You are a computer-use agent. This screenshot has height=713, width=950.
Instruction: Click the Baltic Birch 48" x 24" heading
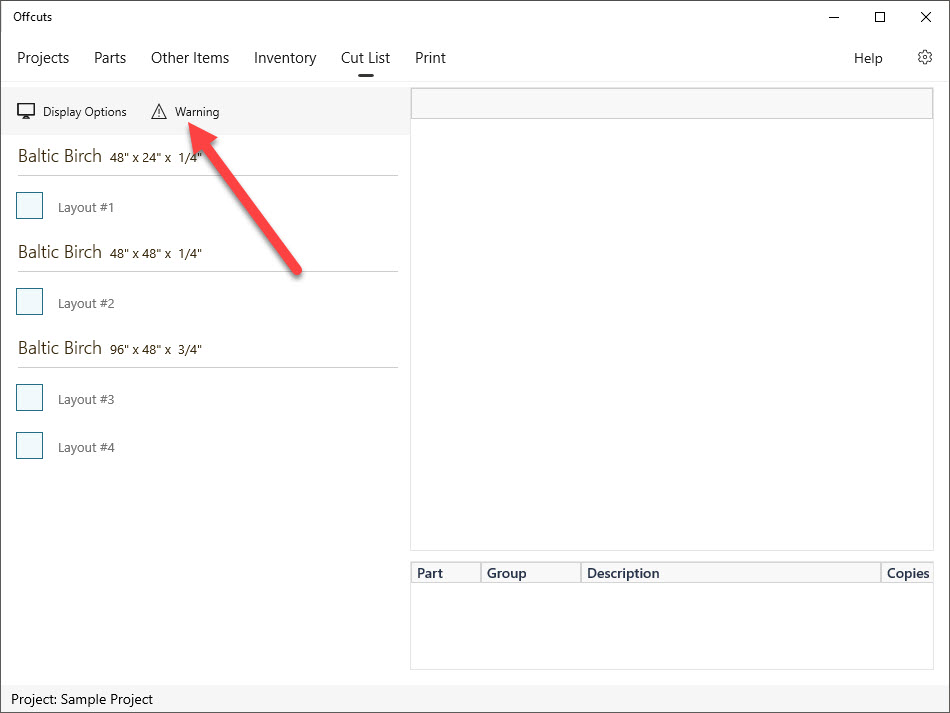110,156
